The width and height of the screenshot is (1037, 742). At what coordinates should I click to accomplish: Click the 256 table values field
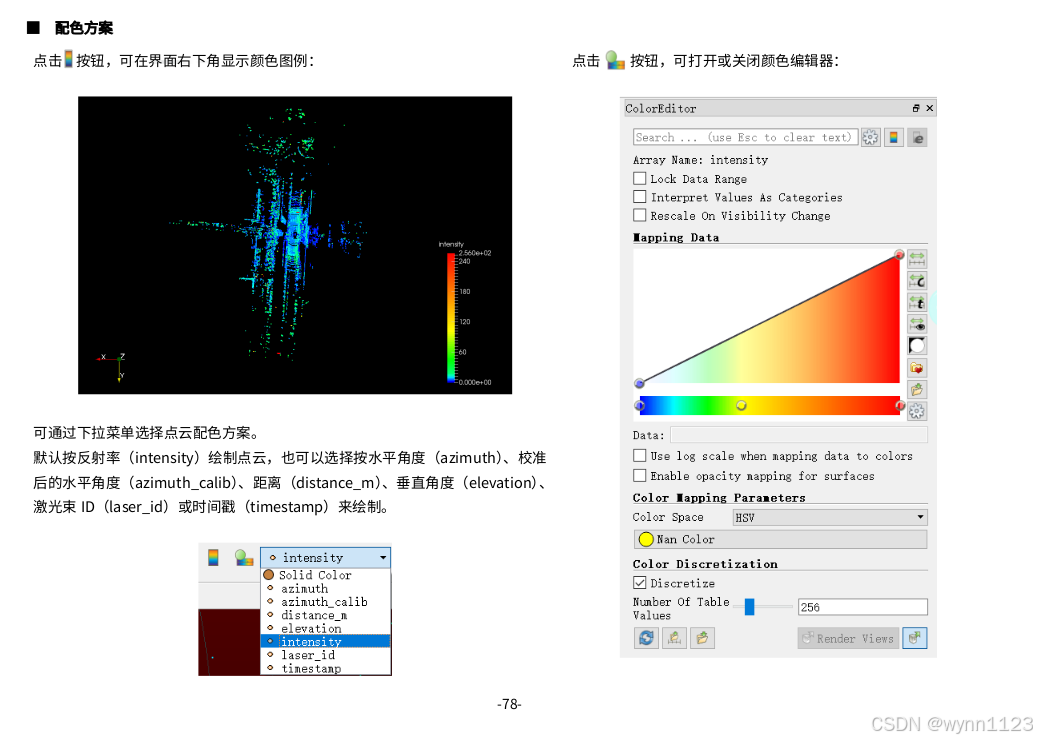(862, 607)
